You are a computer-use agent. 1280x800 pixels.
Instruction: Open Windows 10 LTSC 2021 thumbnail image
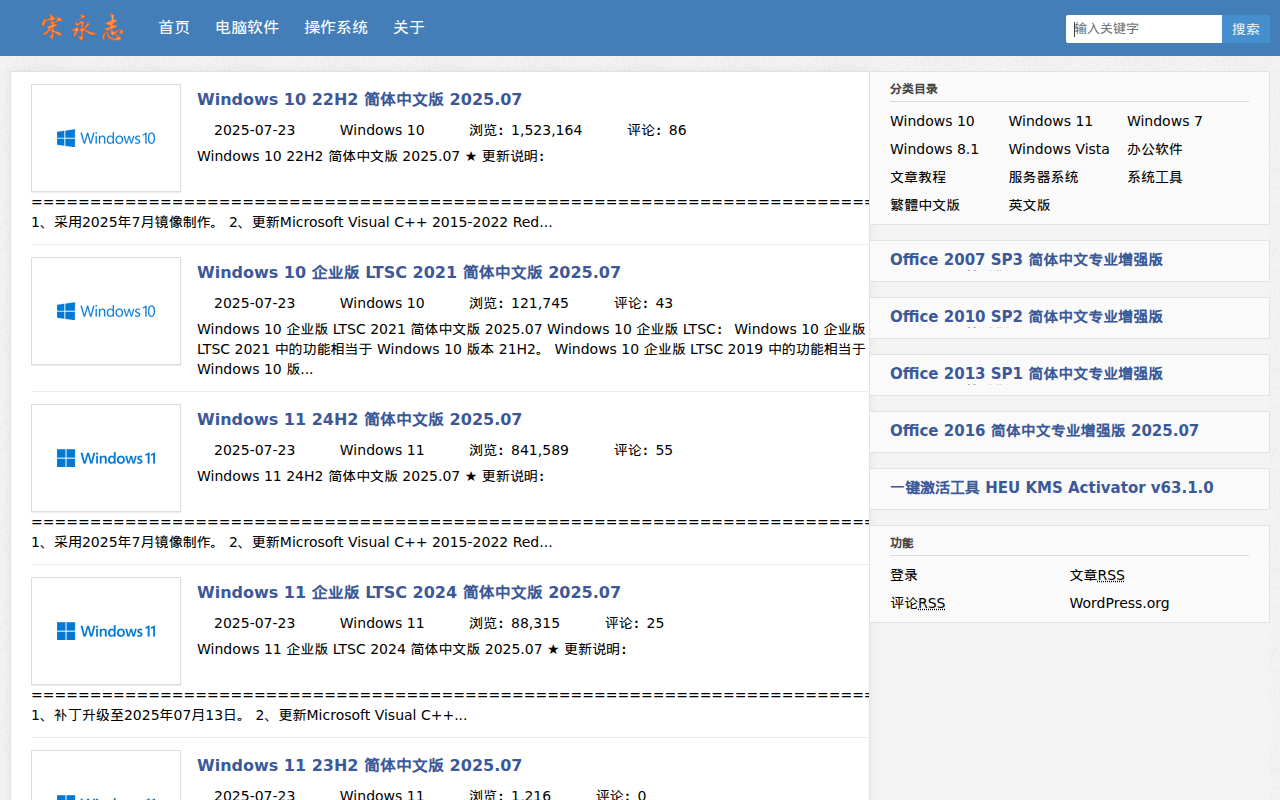tap(106, 311)
